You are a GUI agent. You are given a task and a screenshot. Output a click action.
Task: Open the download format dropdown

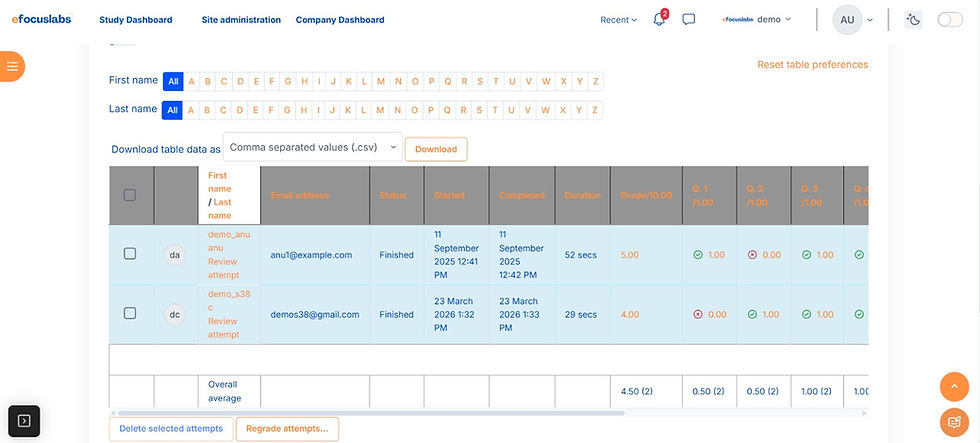click(312, 148)
